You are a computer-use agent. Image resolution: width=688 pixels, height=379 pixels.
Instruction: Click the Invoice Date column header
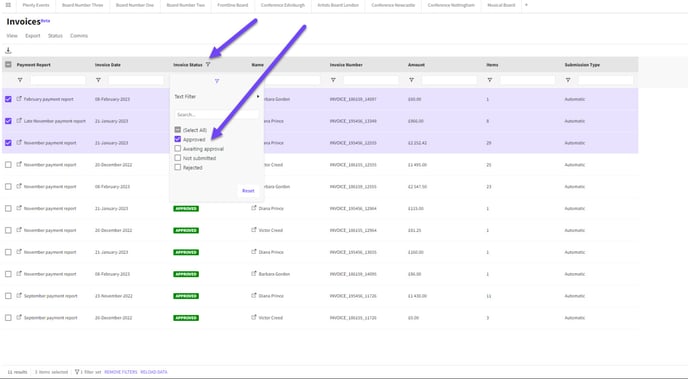[x=108, y=64]
